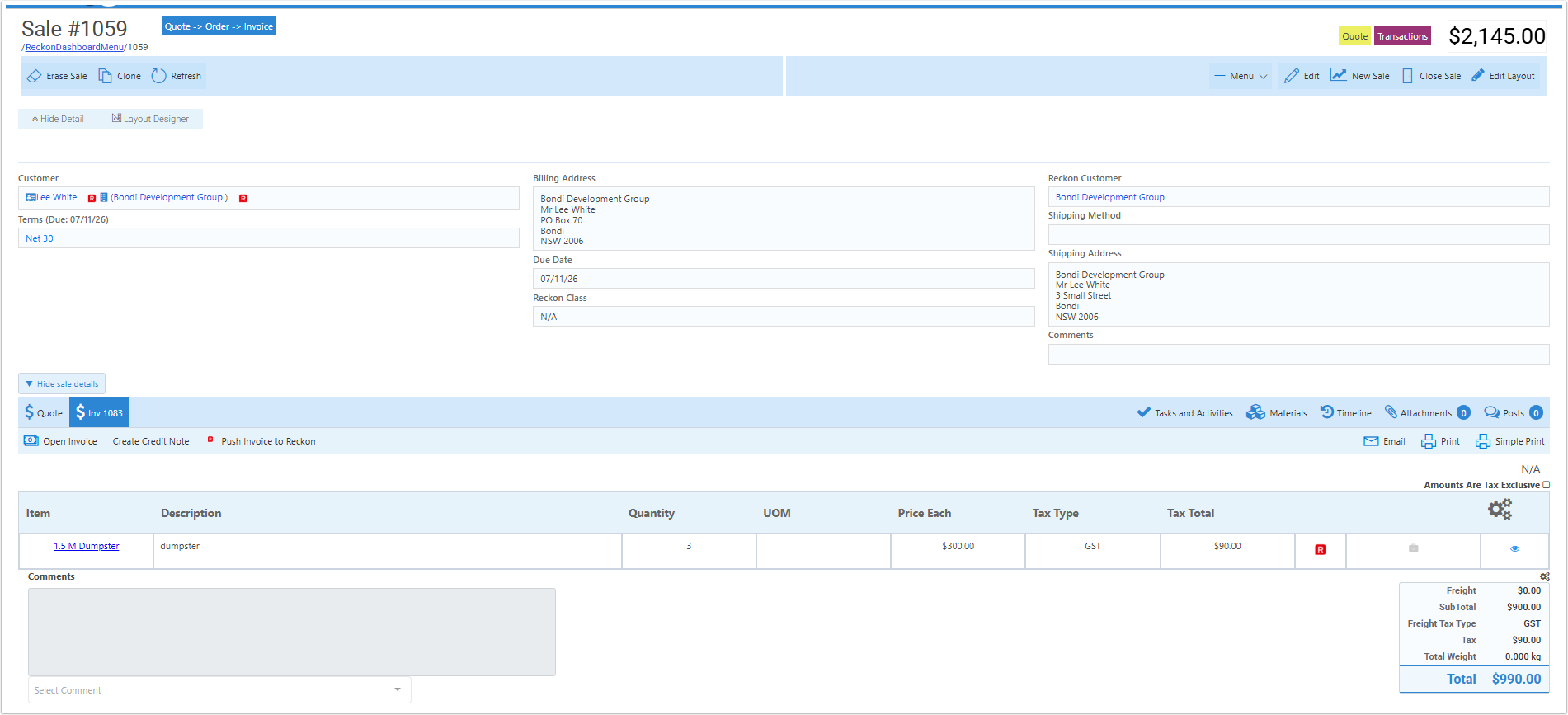Screen dimensions: 1568x715
Task: Click the Net 30 terms field
Action: (x=269, y=238)
